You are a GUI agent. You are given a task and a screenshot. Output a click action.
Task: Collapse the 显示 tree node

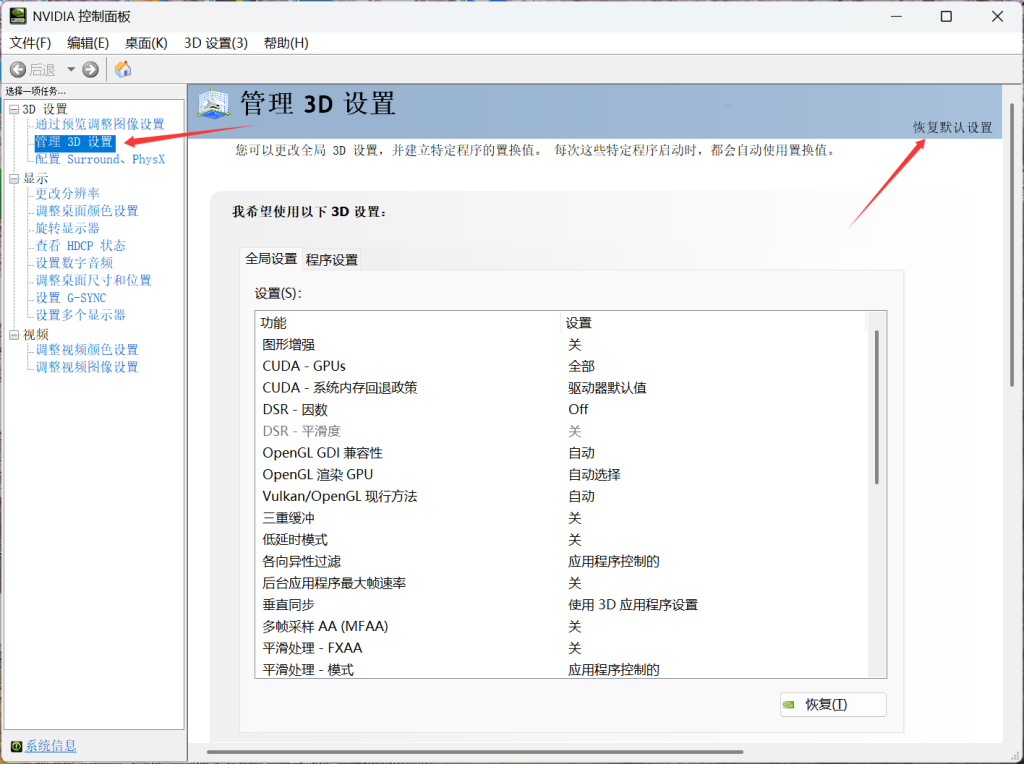(14, 178)
